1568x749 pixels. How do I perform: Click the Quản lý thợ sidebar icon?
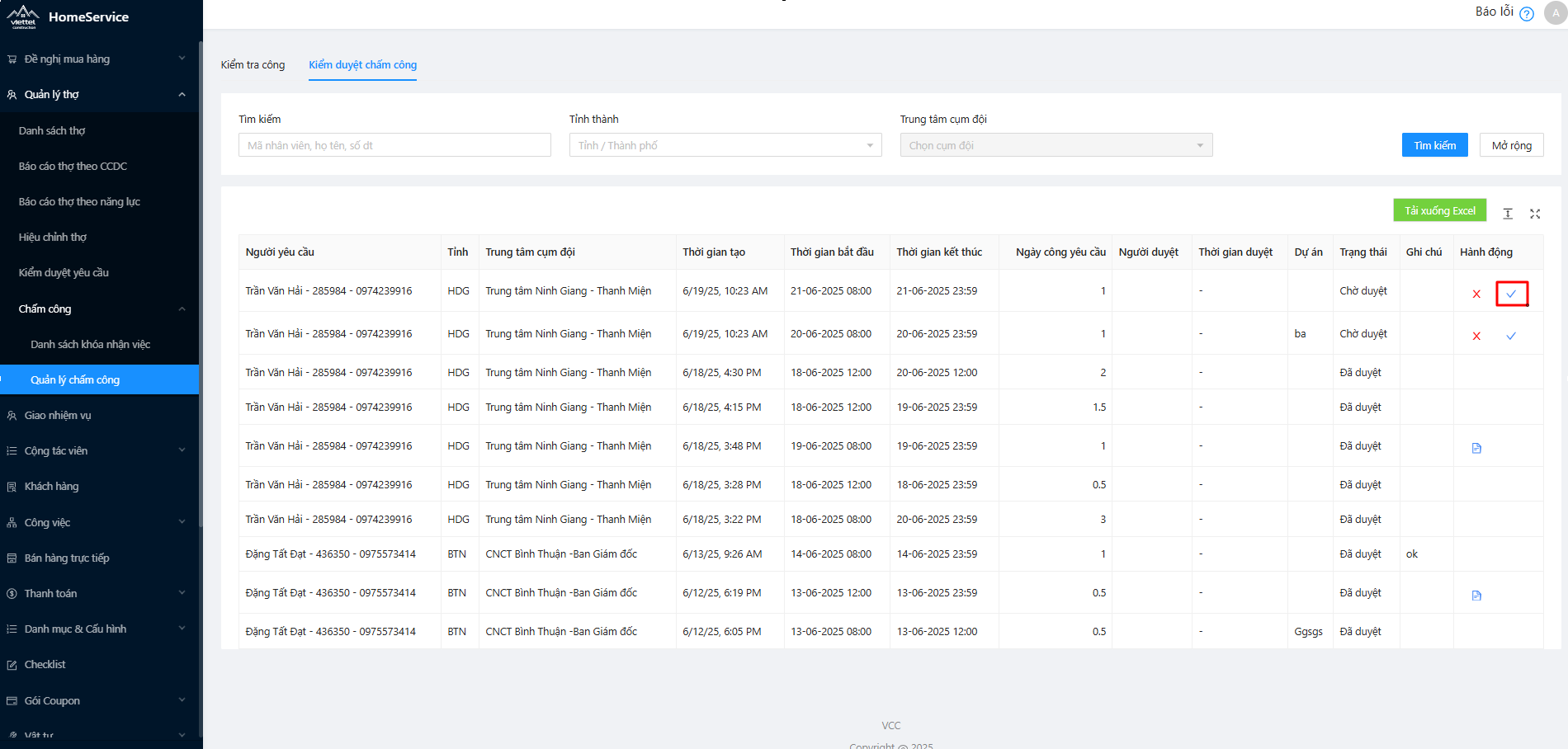coord(12,95)
